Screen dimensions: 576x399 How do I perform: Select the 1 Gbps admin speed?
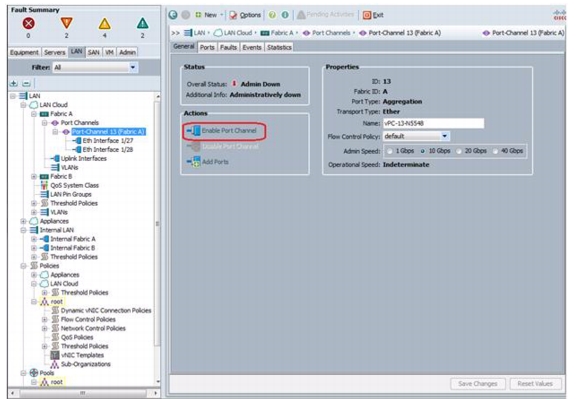tap(390, 151)
